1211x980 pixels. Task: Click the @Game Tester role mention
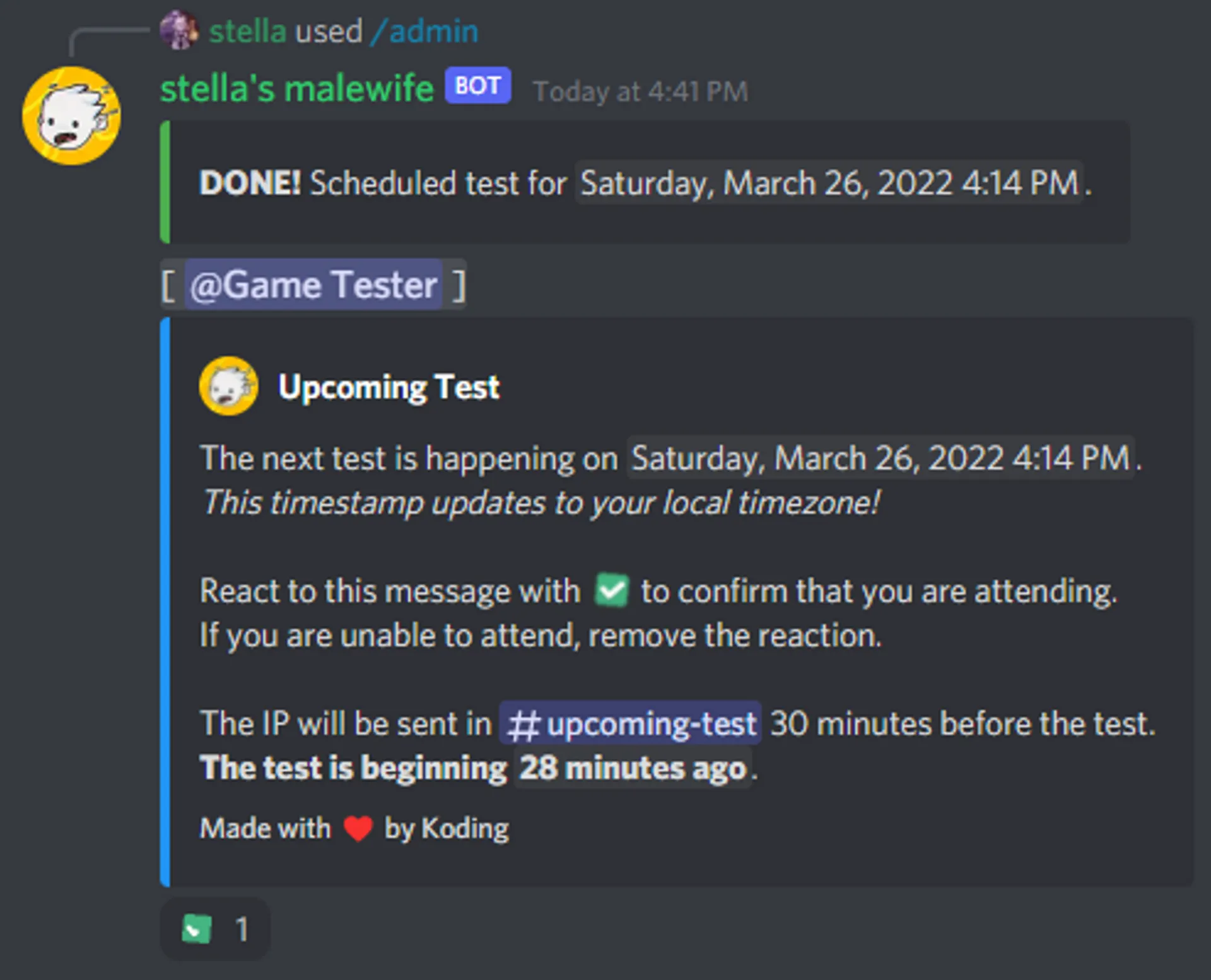(313, 284)
